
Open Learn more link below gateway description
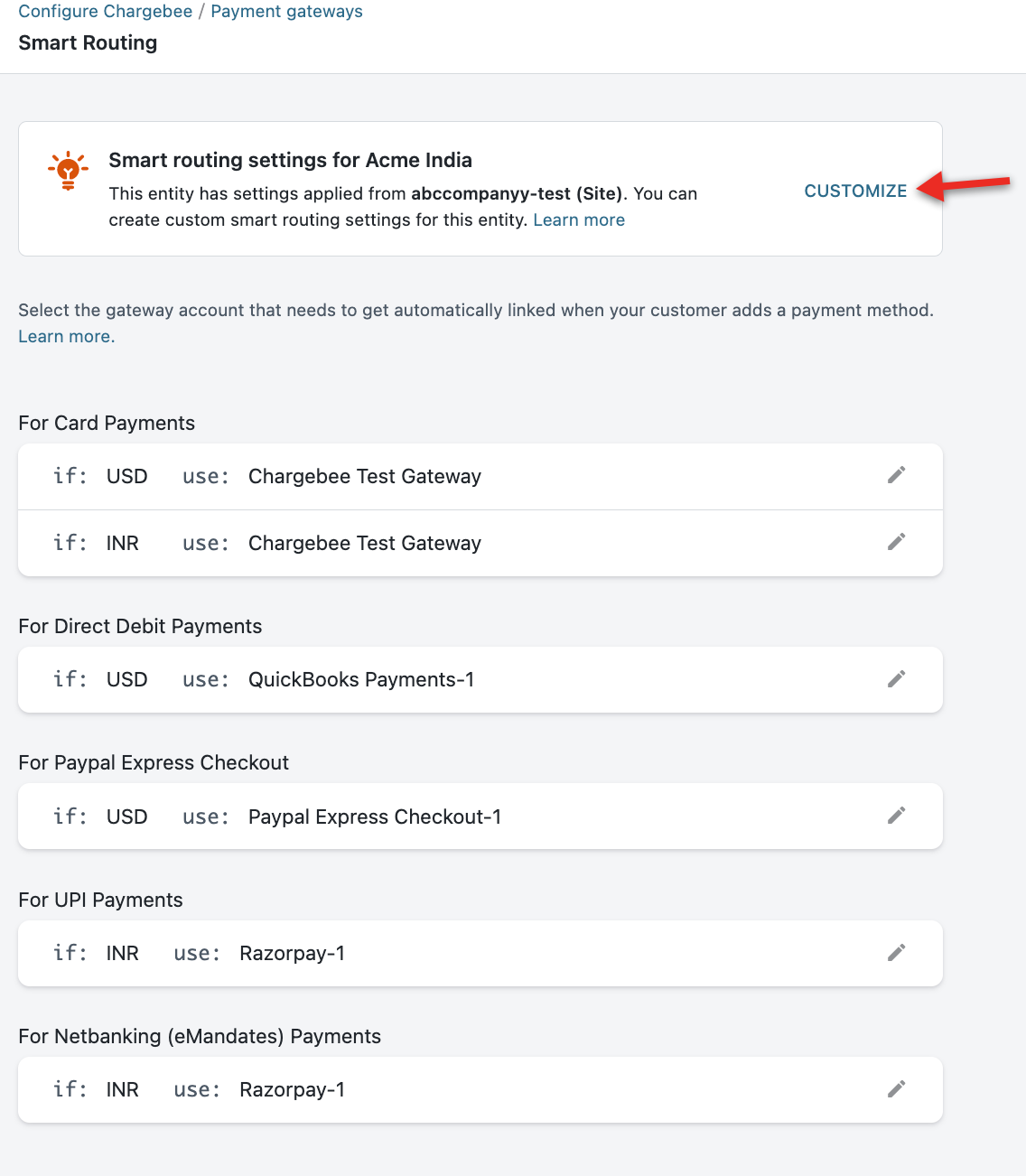click(x=66, y=337)
